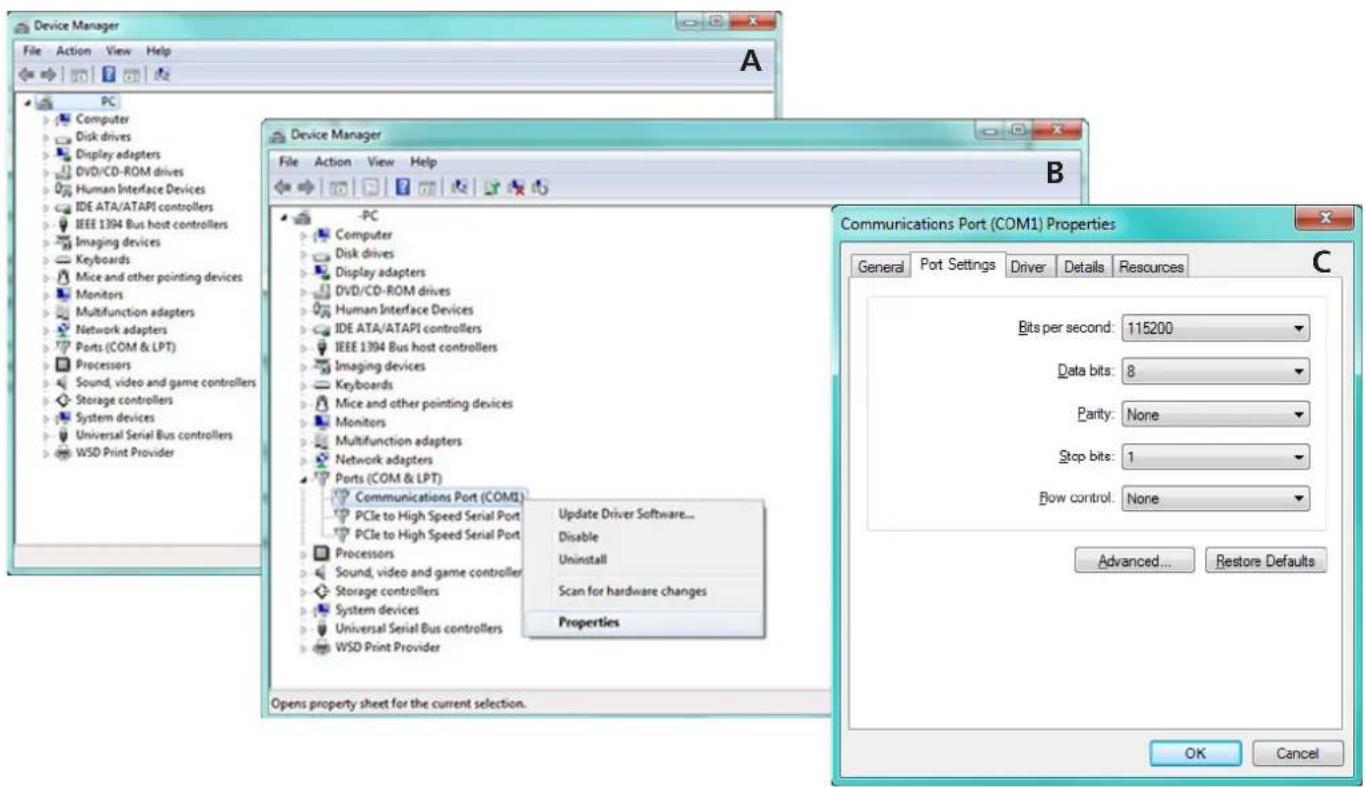Toggle console tree icon in rear Device Manager toolbar
The height and width of the screenshot is (787, 1365).
pos(78,74)
